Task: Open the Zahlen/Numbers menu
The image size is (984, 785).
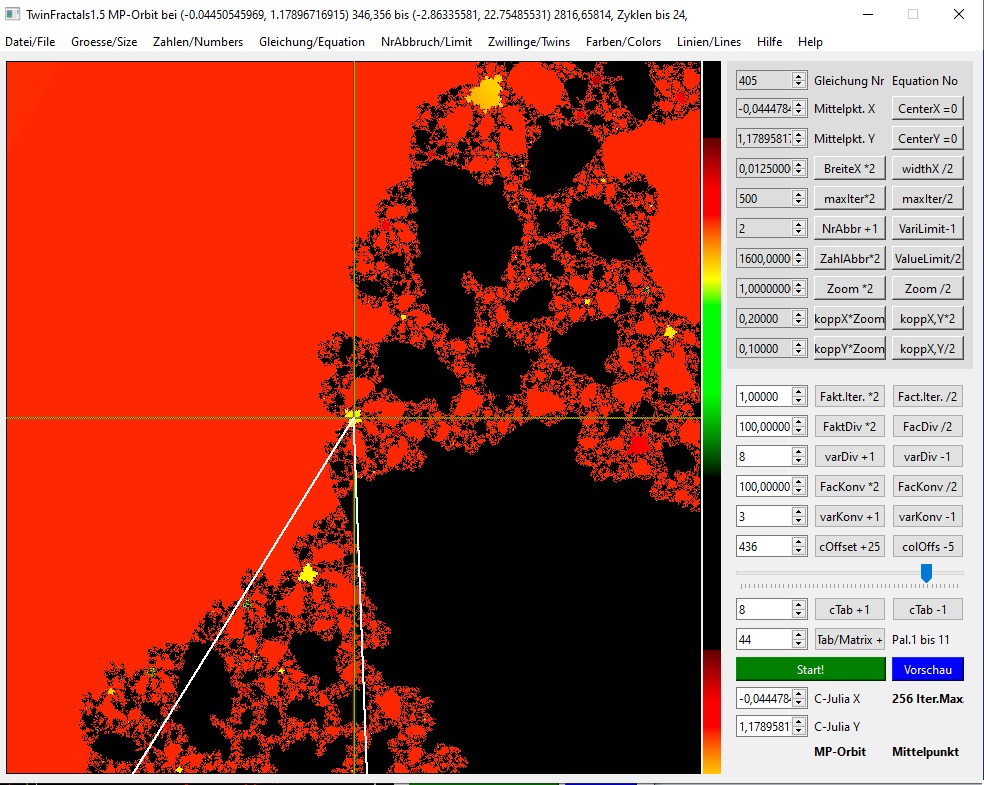Action: click(x=198, y=42)
